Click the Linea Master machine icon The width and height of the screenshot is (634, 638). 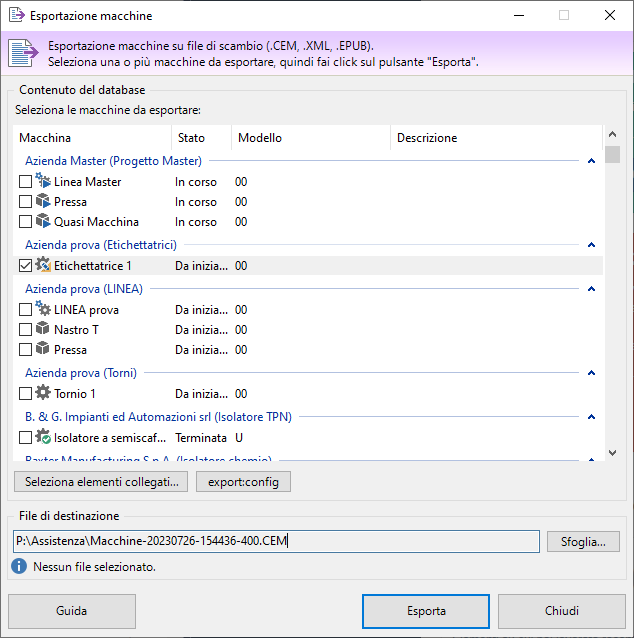tap(43, 182)
